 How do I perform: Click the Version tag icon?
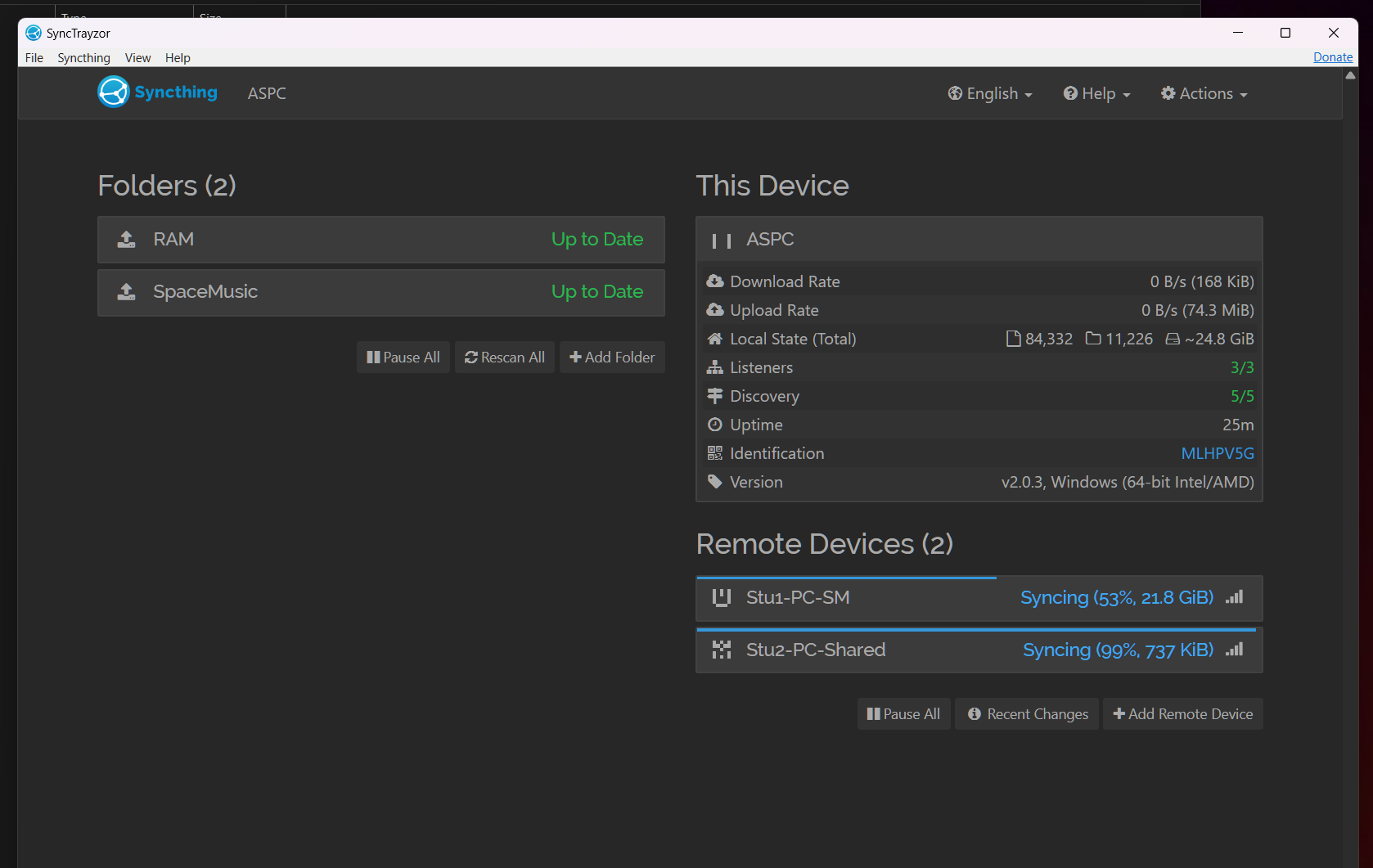715,482
